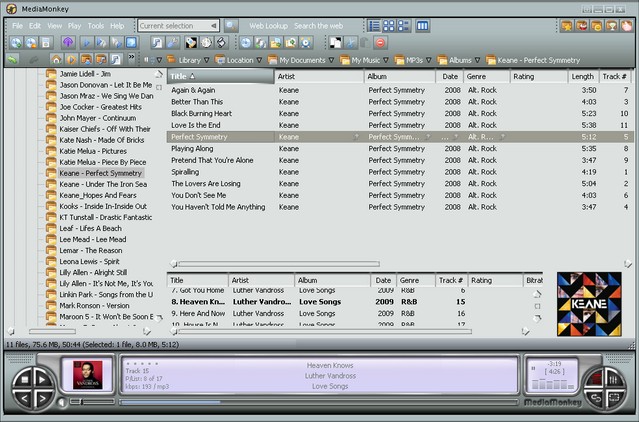Open the Tools menu
Screen dimensions: 639x422
coord(95,25)
